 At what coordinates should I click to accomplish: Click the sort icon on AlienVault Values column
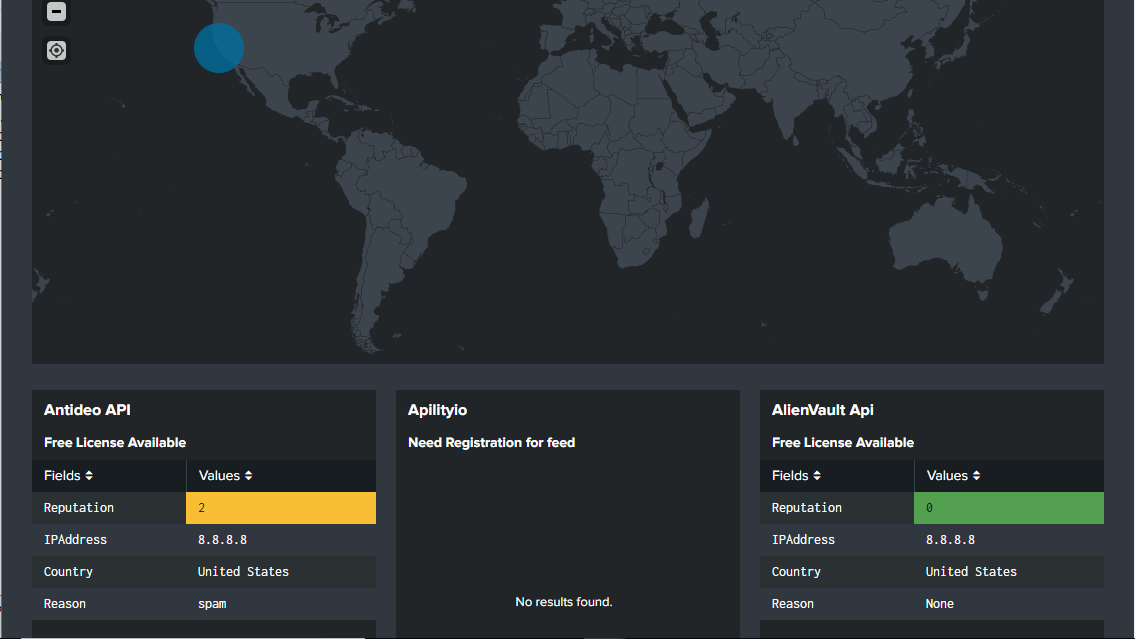coord(975,475)
